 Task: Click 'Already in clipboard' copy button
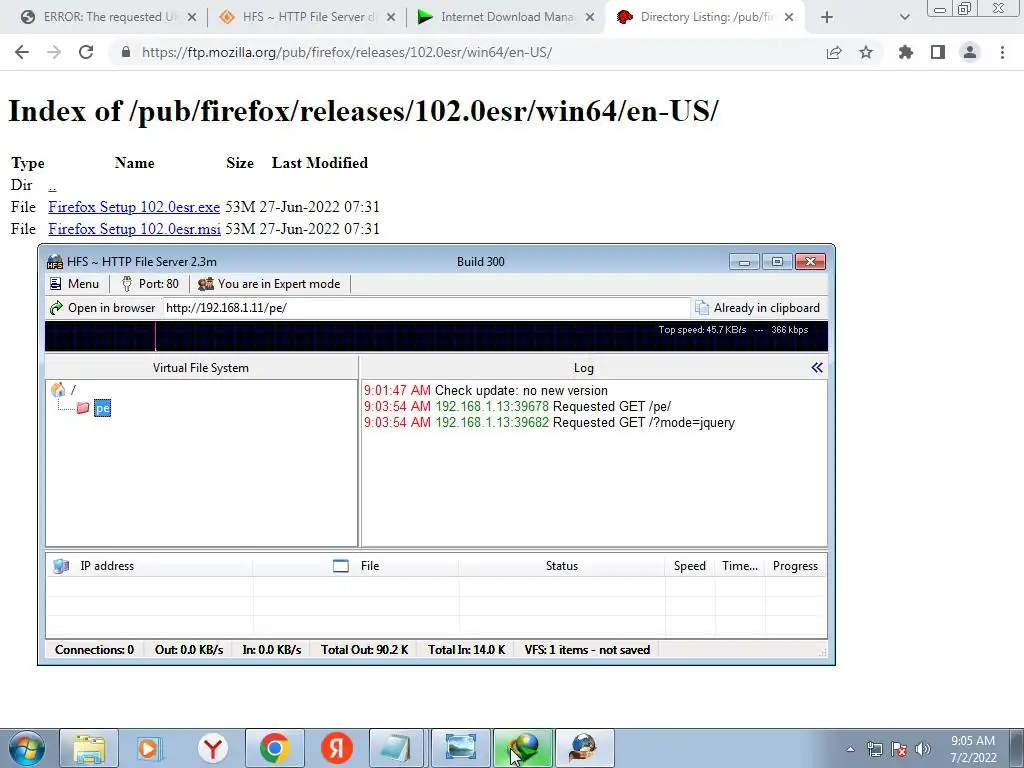coord(758,308)
